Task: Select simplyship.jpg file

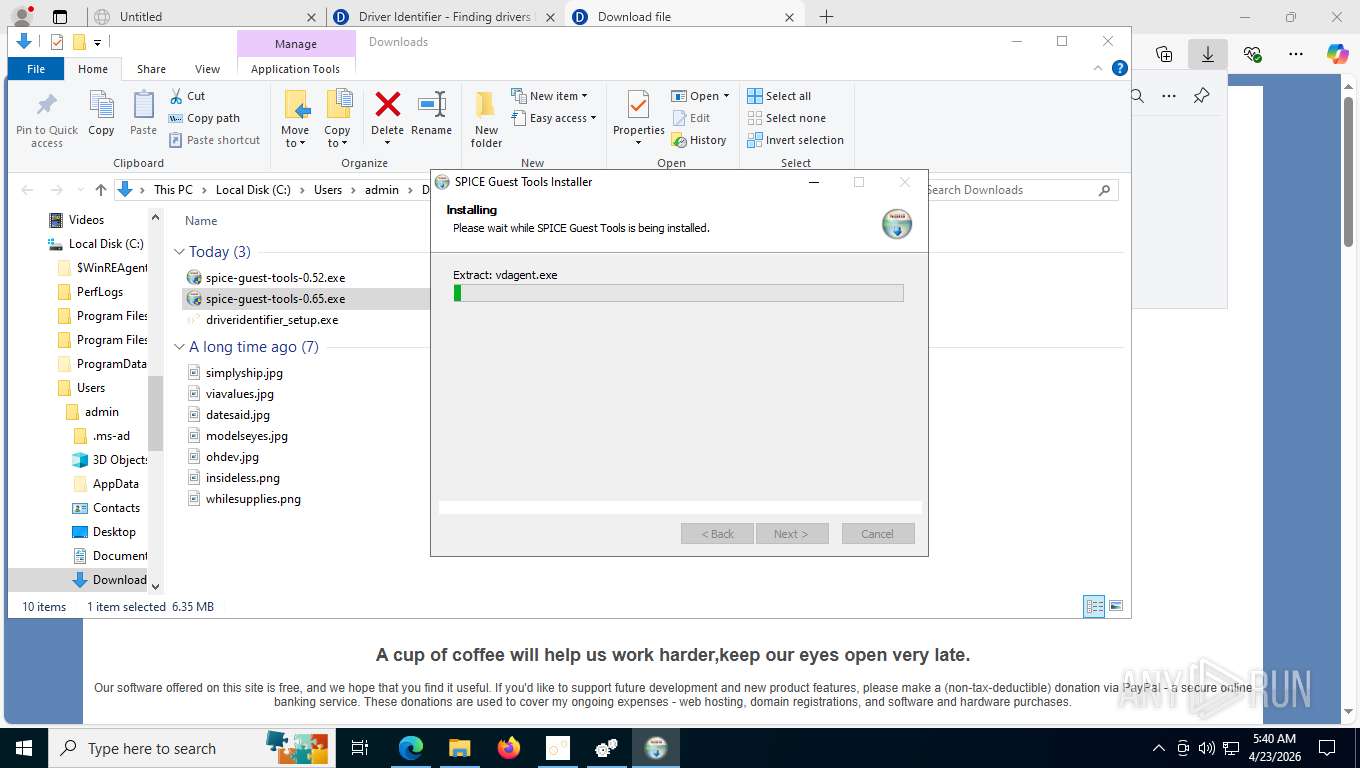Action: point(244,372)
